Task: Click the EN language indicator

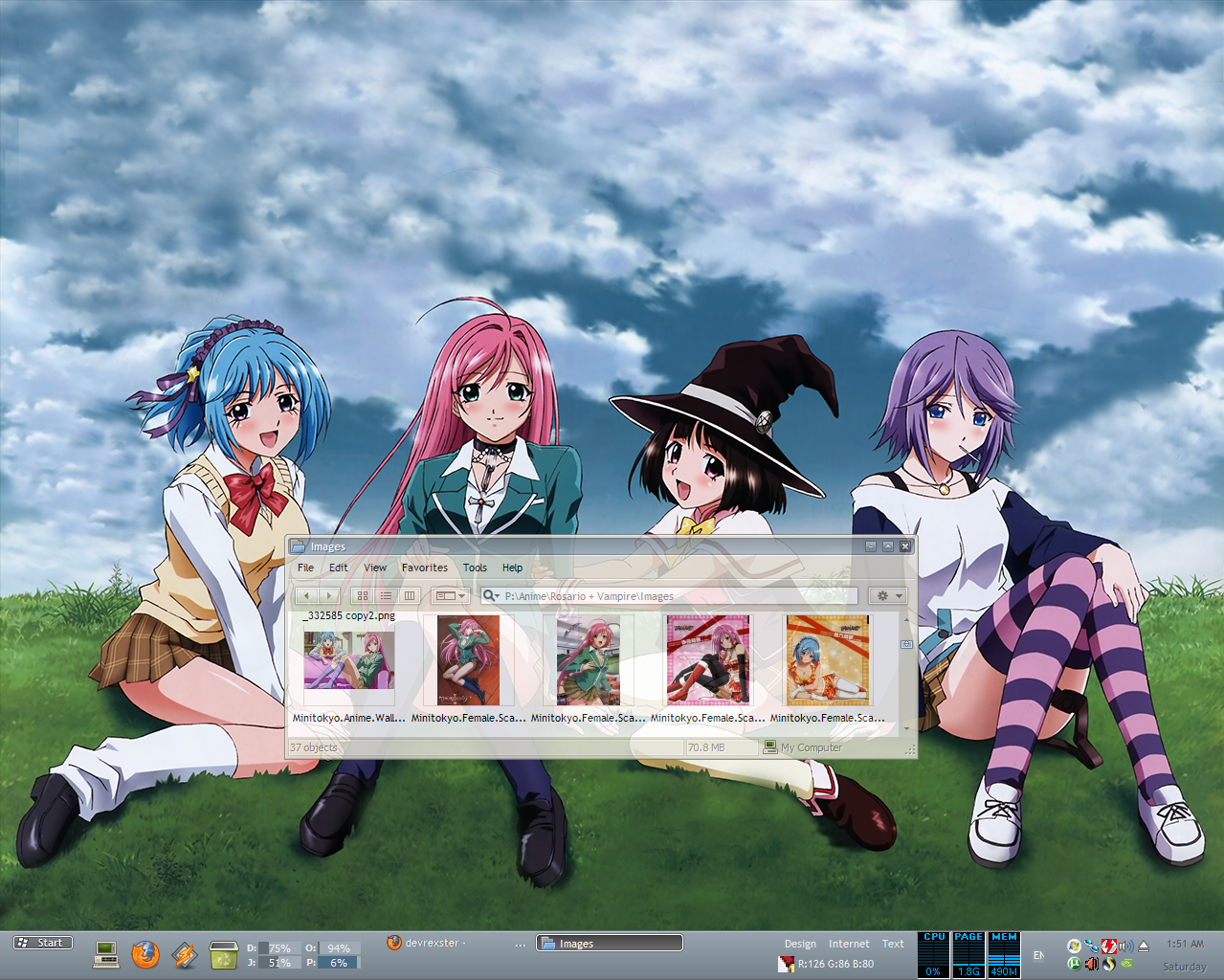Action: pyautogui.click(x=1038, y=955)
